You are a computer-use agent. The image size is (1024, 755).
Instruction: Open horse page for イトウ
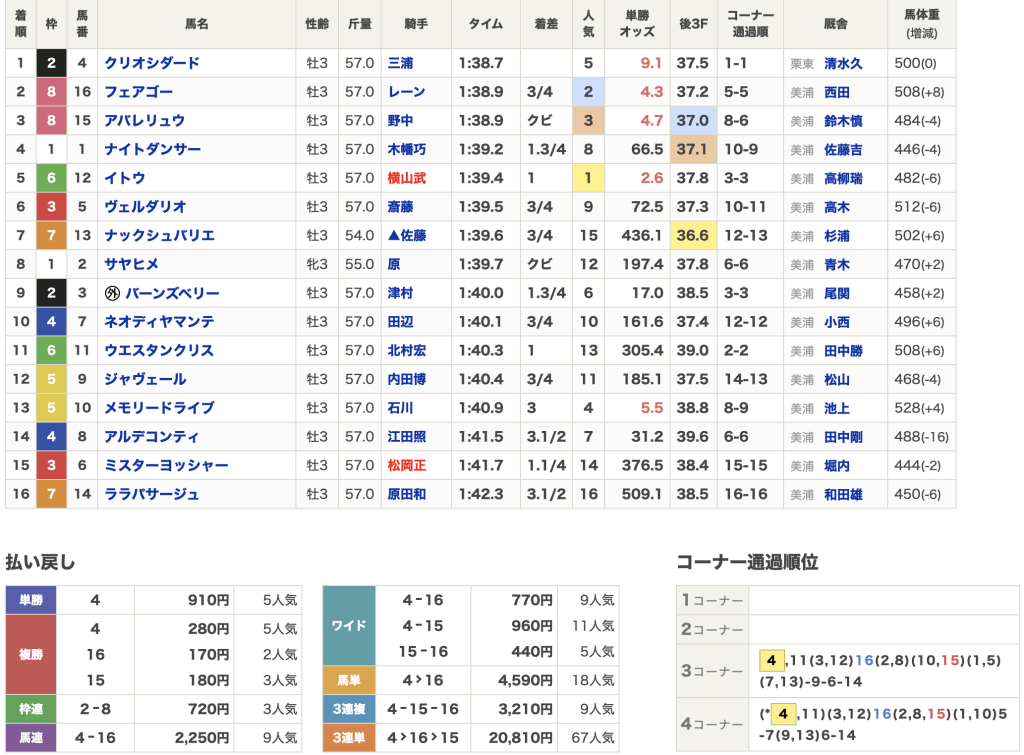125,178
